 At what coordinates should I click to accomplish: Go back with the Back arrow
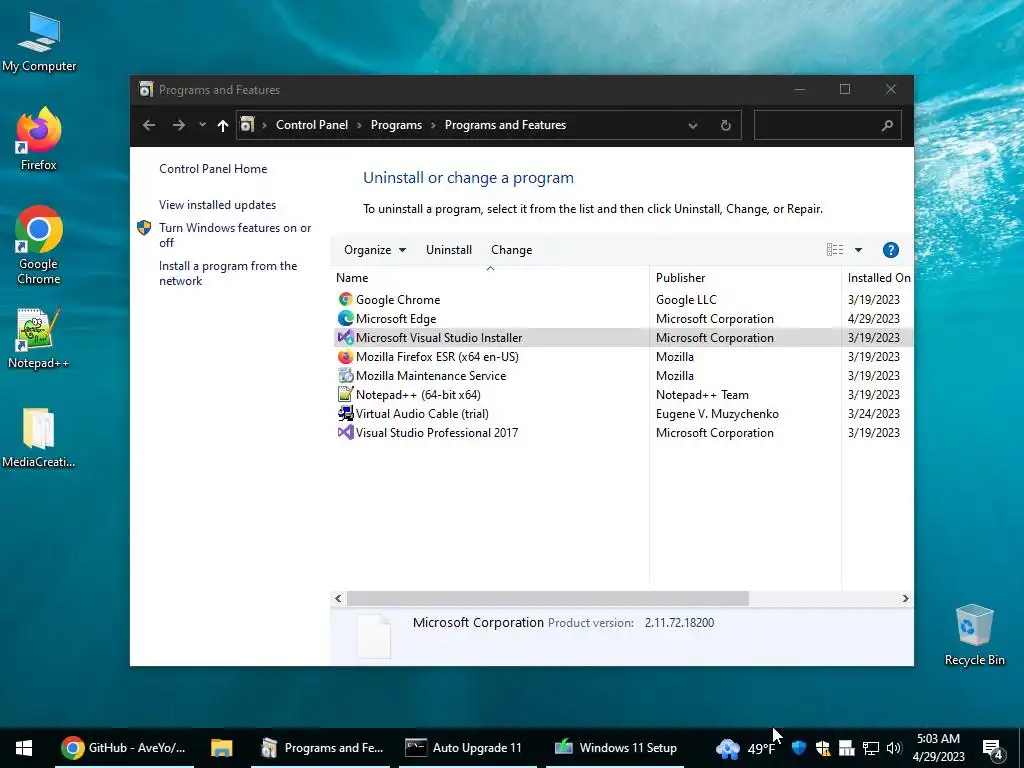(x=149, y=125)
